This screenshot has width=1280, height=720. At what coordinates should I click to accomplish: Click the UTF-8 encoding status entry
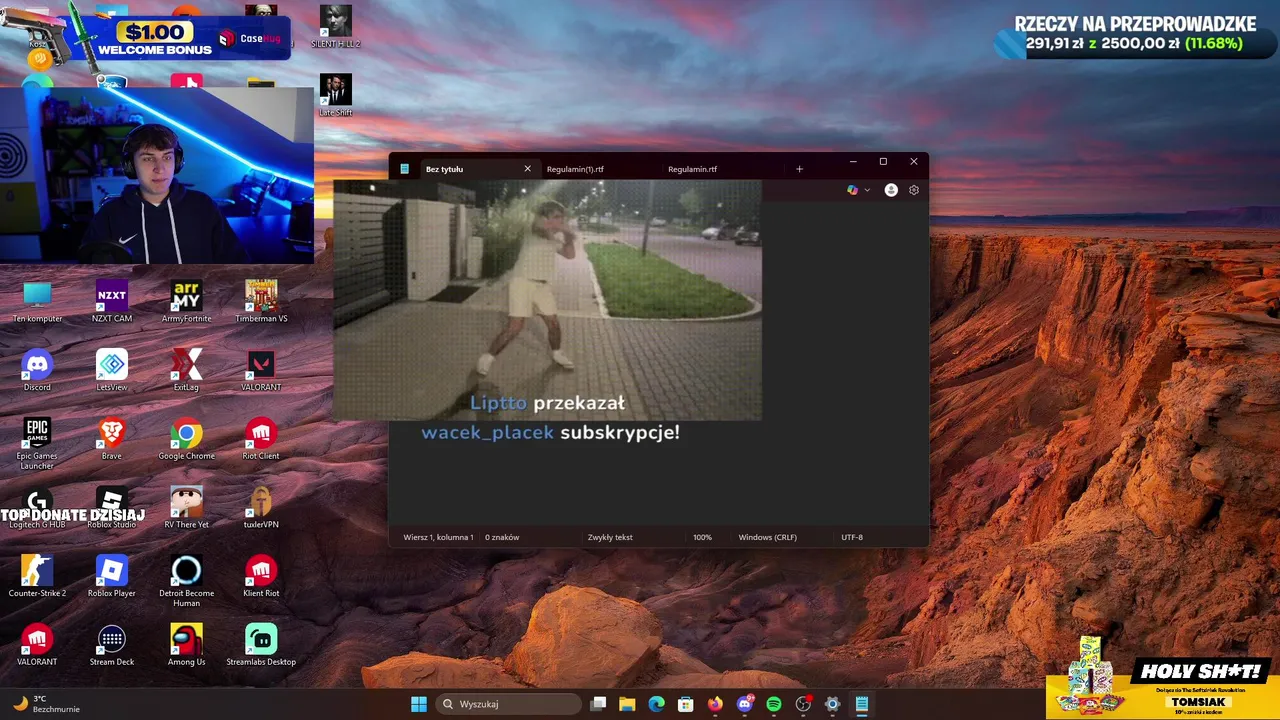pos(852,537)
